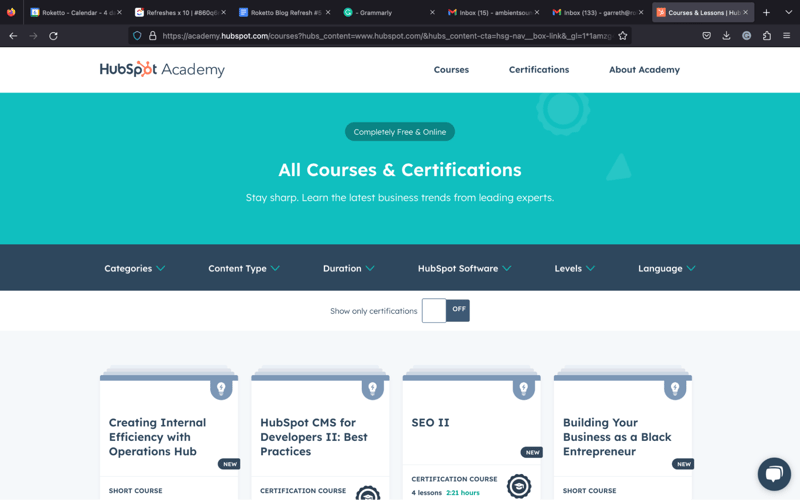This screenshot has height=500, width=800.
Task: Click the browser back arrow
Action: point(13,35)
